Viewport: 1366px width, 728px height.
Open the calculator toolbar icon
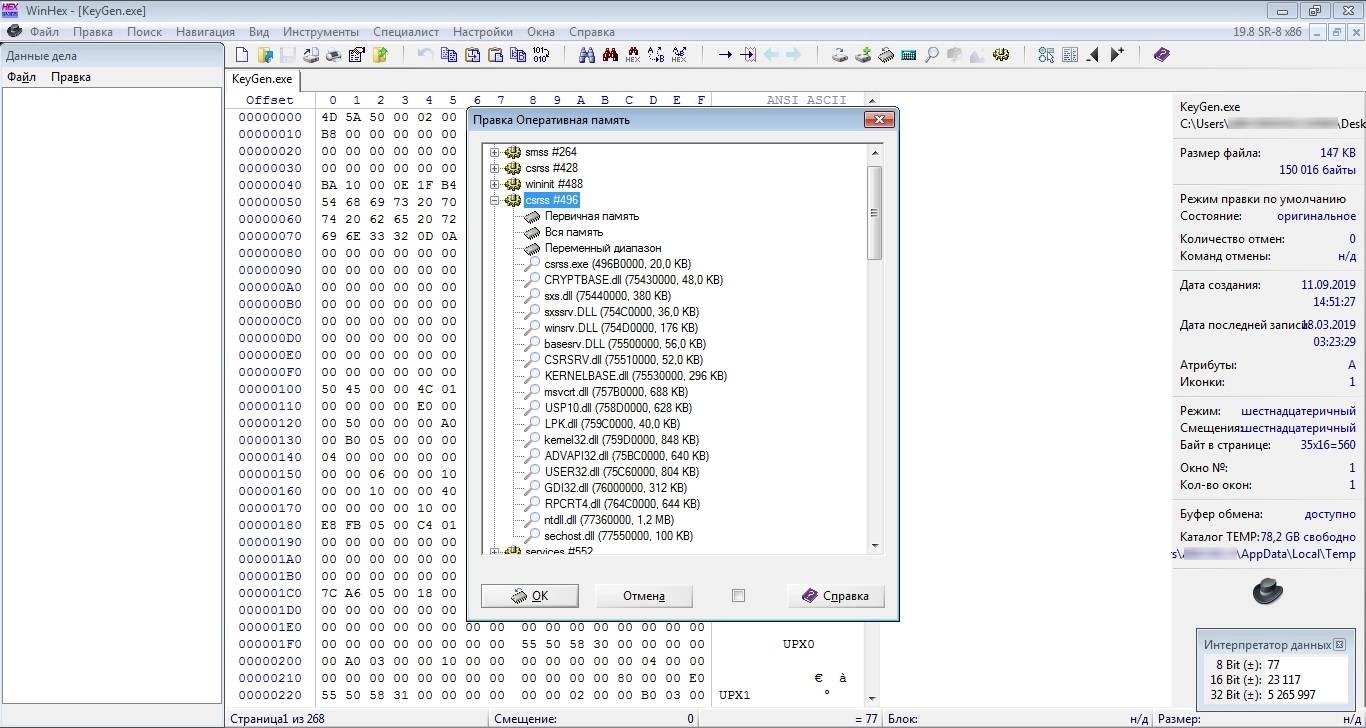pyautogui.click(x=909, y=55)
